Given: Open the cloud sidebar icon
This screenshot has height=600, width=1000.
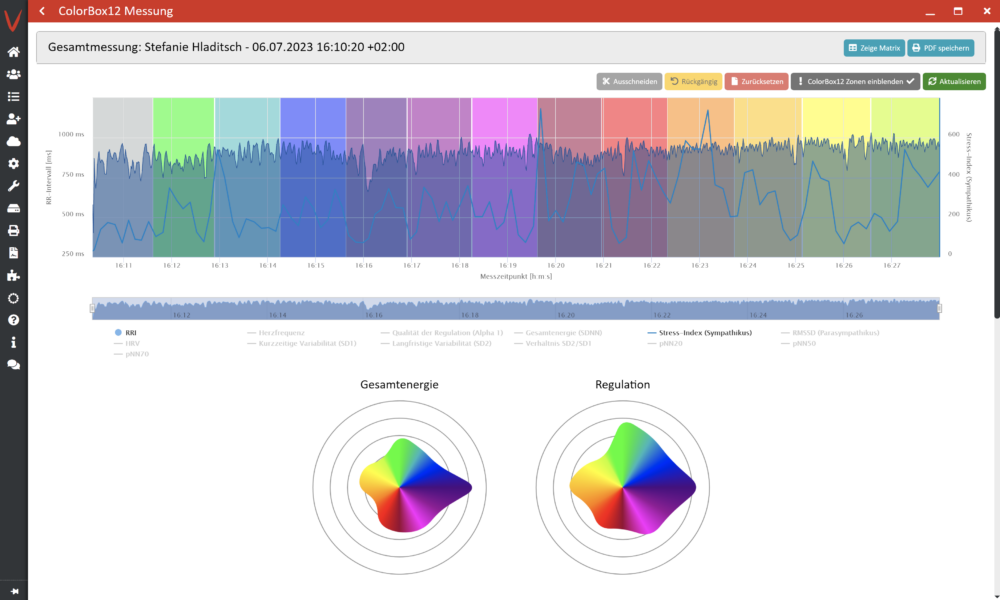Looking at the screenshot, I should [x=13, y=141].
